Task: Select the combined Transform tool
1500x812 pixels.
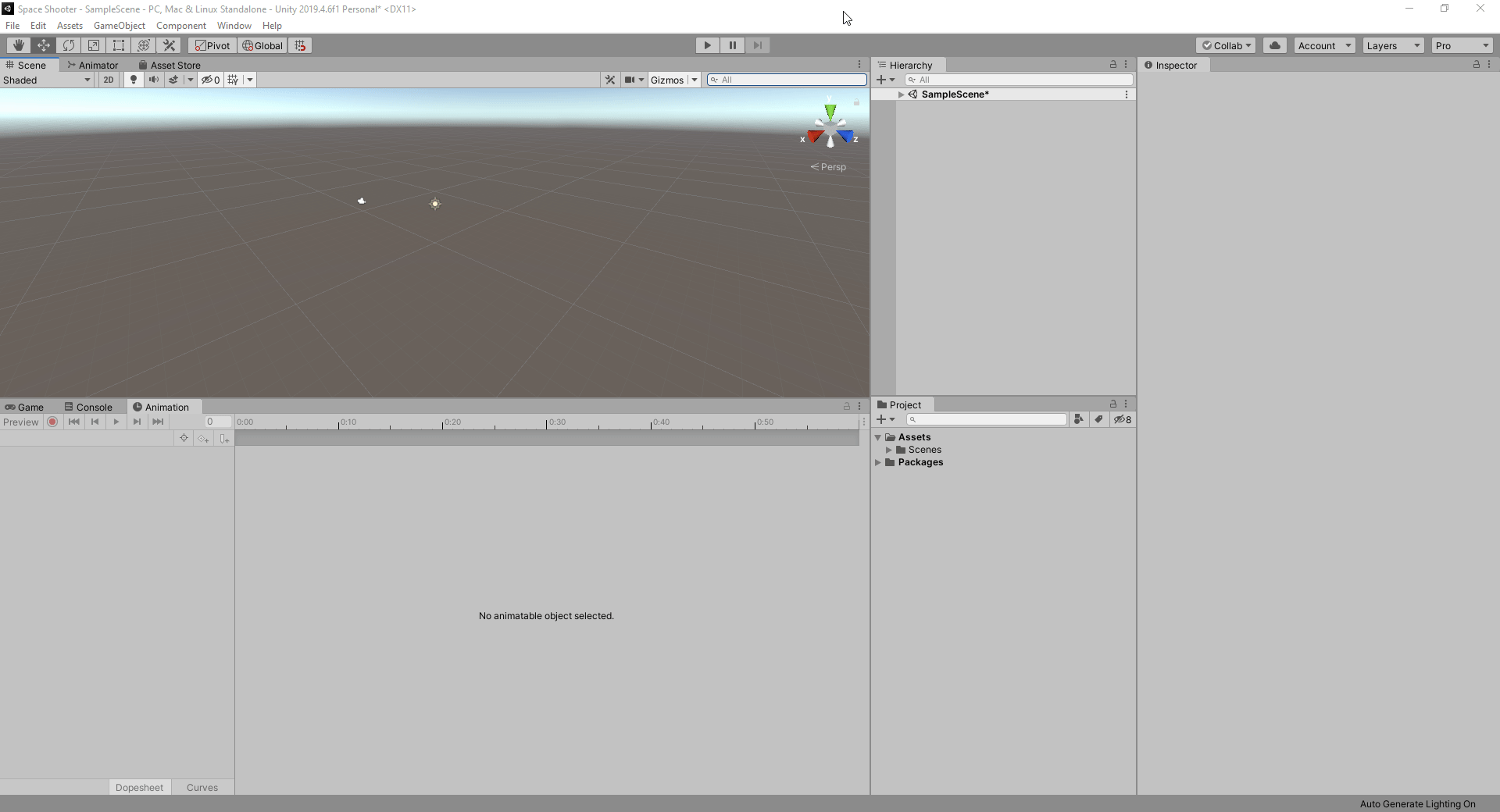Action: click(x=144, y=45)
